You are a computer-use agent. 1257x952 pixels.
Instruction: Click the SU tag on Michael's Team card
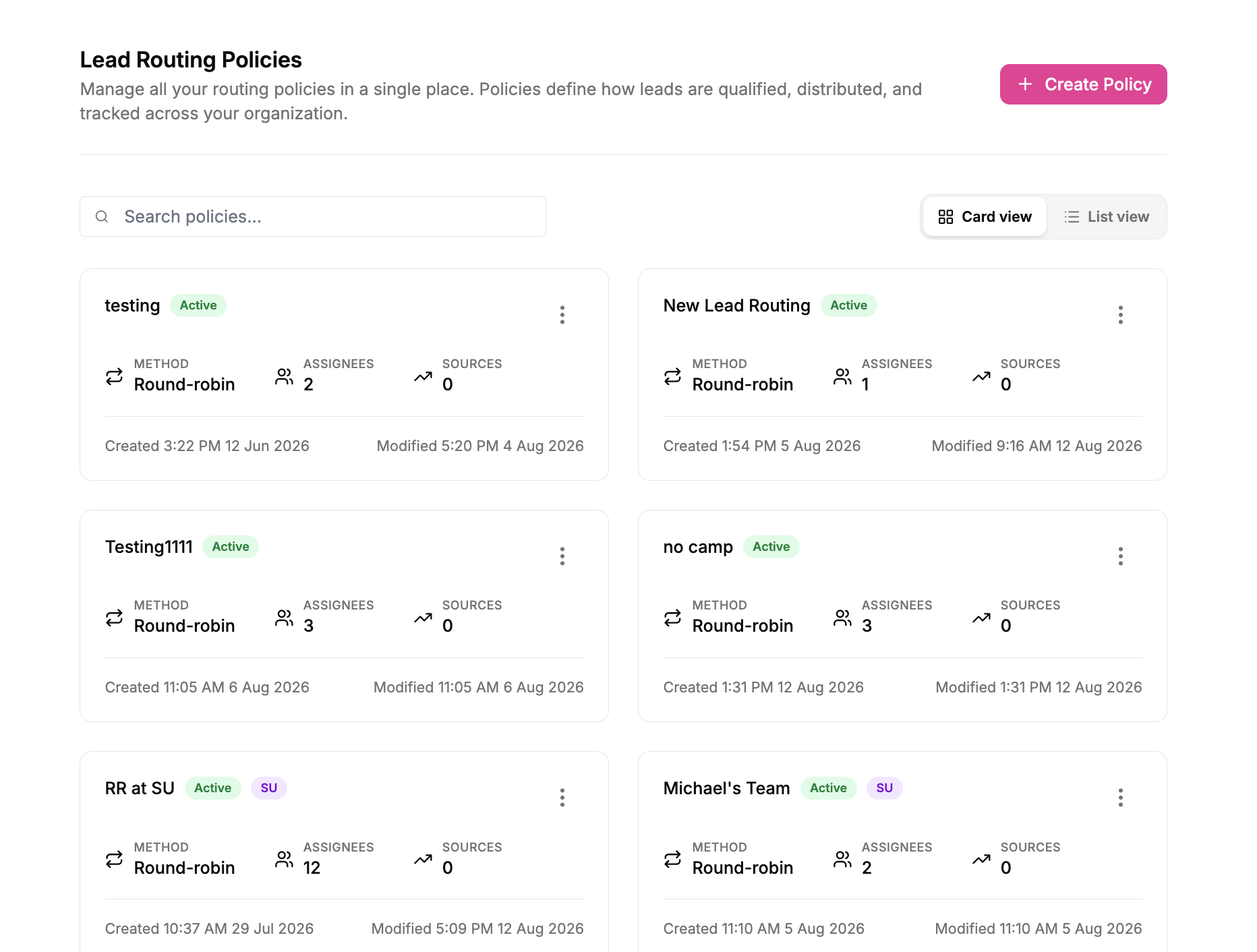(x=885, y=788)
